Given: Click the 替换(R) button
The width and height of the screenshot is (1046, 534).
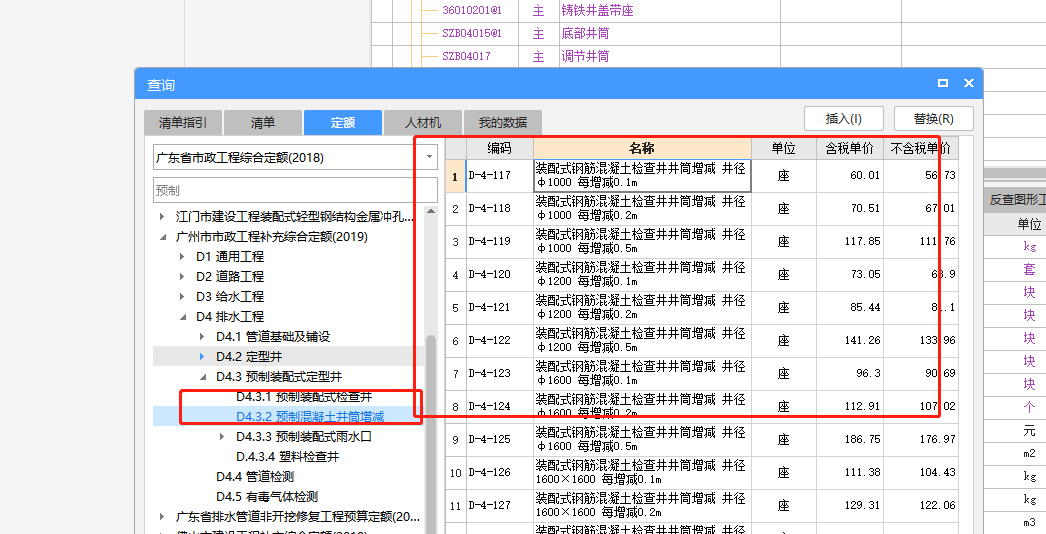Looking at the screenshot, I should click(x=934, y=119).
